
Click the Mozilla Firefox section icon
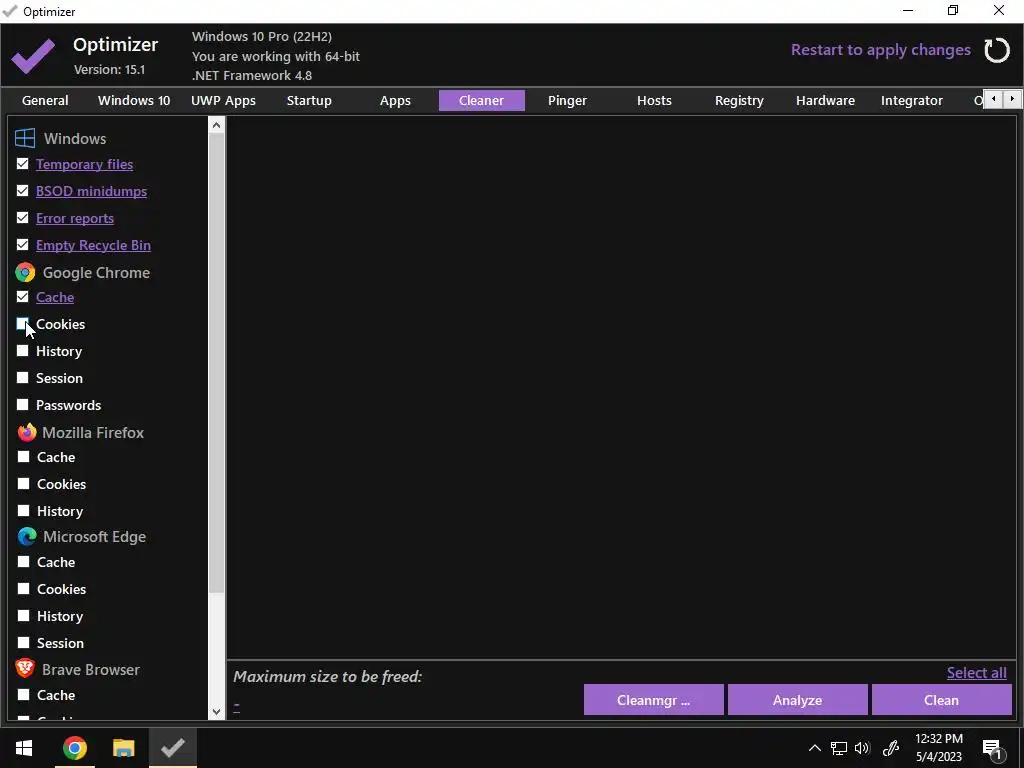[x=27, y=432]
